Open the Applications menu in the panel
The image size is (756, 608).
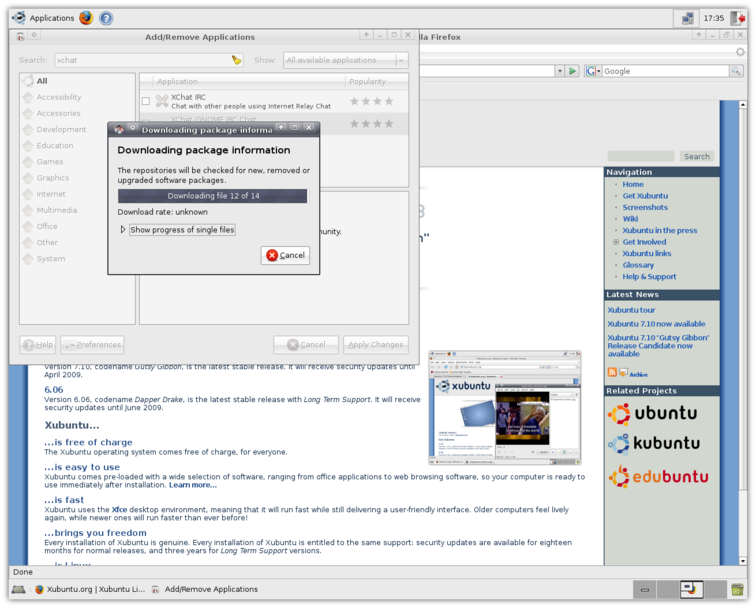coord(43,18)
